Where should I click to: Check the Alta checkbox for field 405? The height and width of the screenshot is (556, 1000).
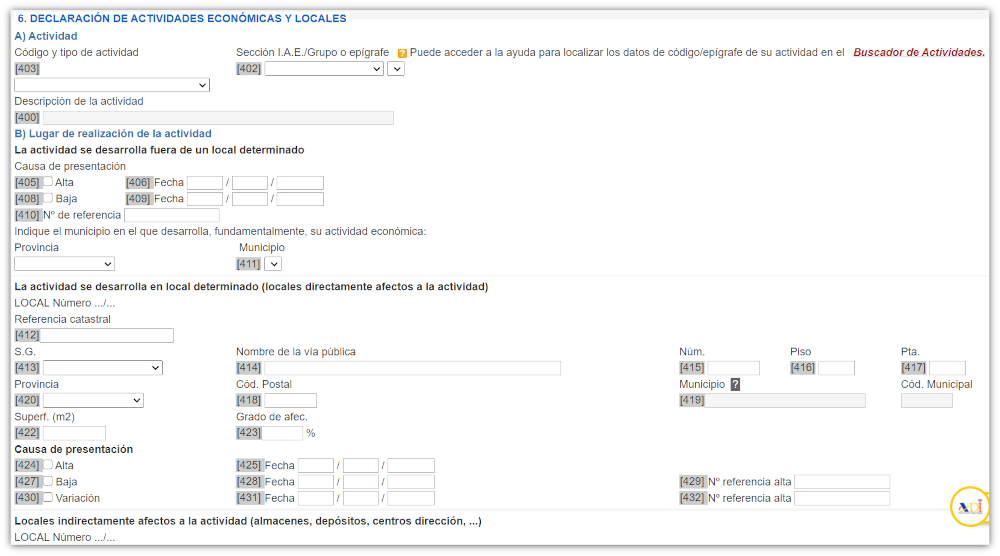(48, 182)
